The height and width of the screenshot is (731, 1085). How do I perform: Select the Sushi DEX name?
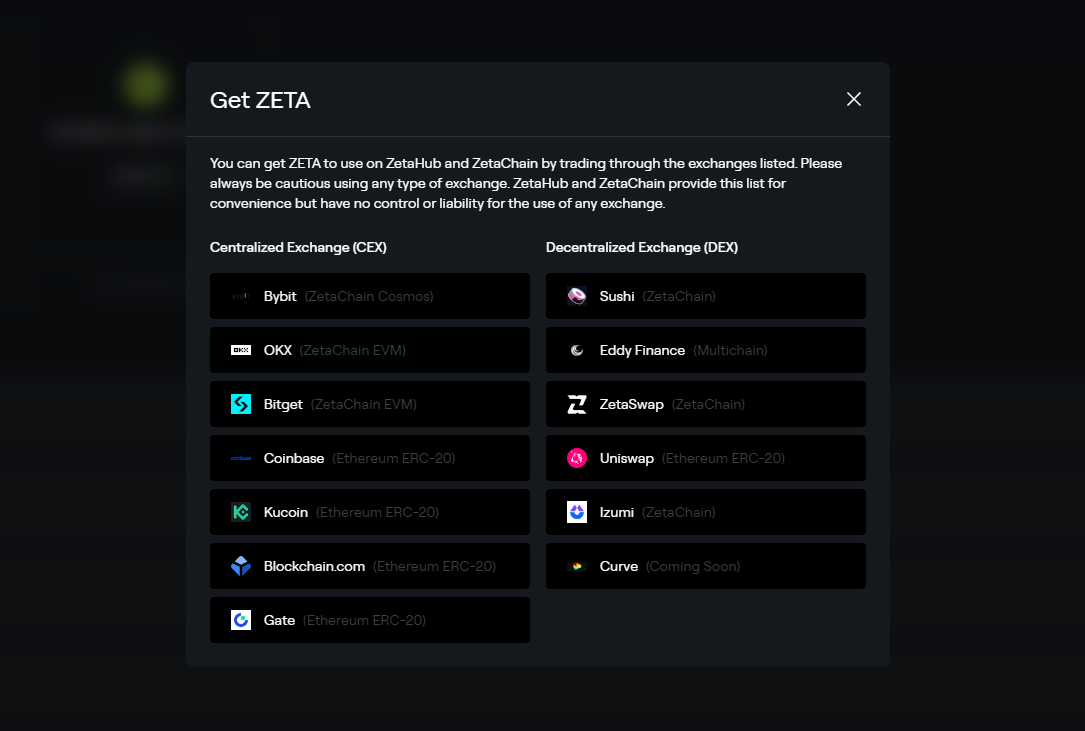point(617,296)
